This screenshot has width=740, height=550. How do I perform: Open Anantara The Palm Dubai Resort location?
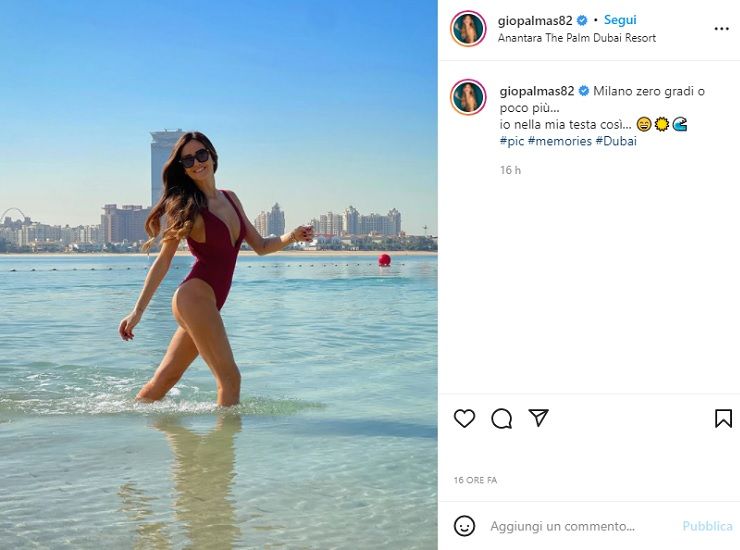[x=577, y=38]
